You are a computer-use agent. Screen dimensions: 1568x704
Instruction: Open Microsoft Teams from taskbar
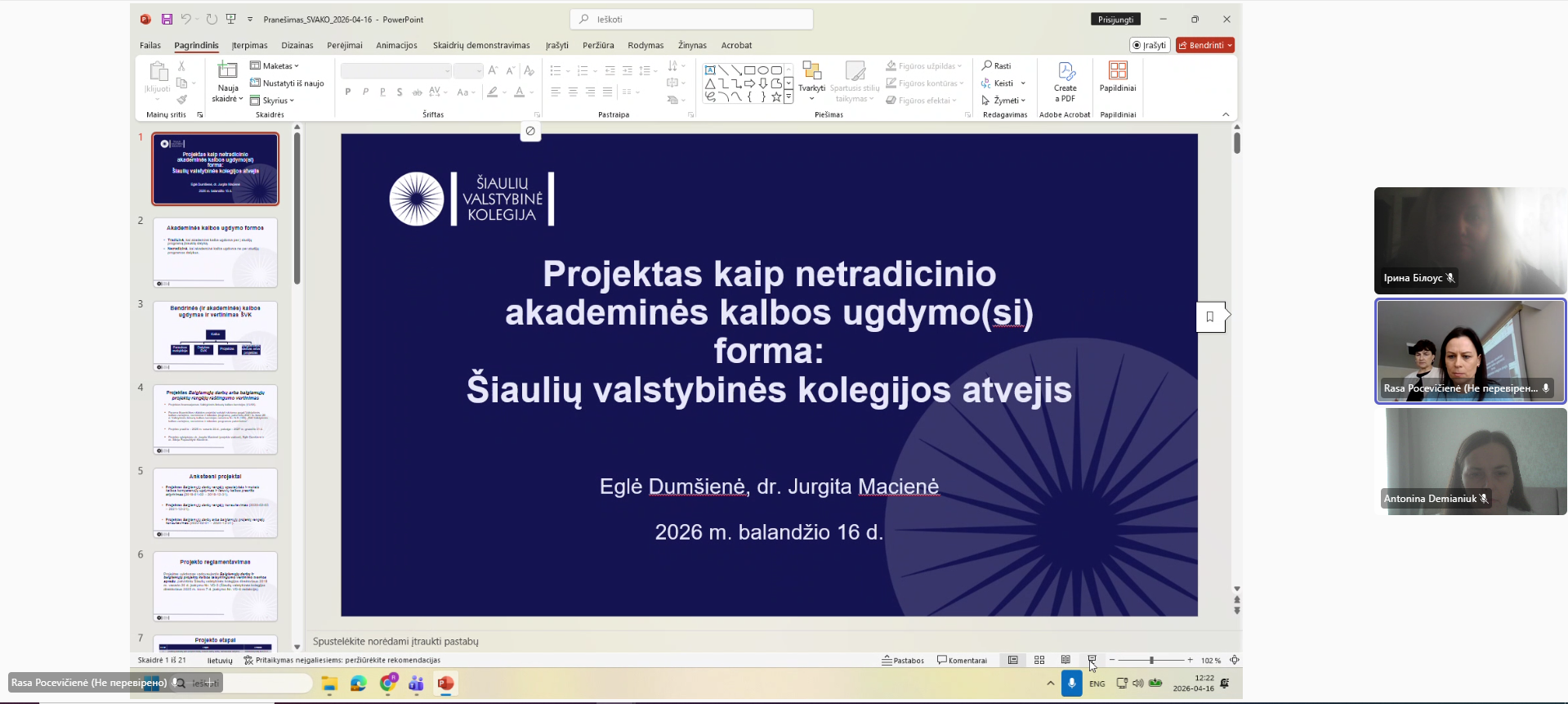416,684
